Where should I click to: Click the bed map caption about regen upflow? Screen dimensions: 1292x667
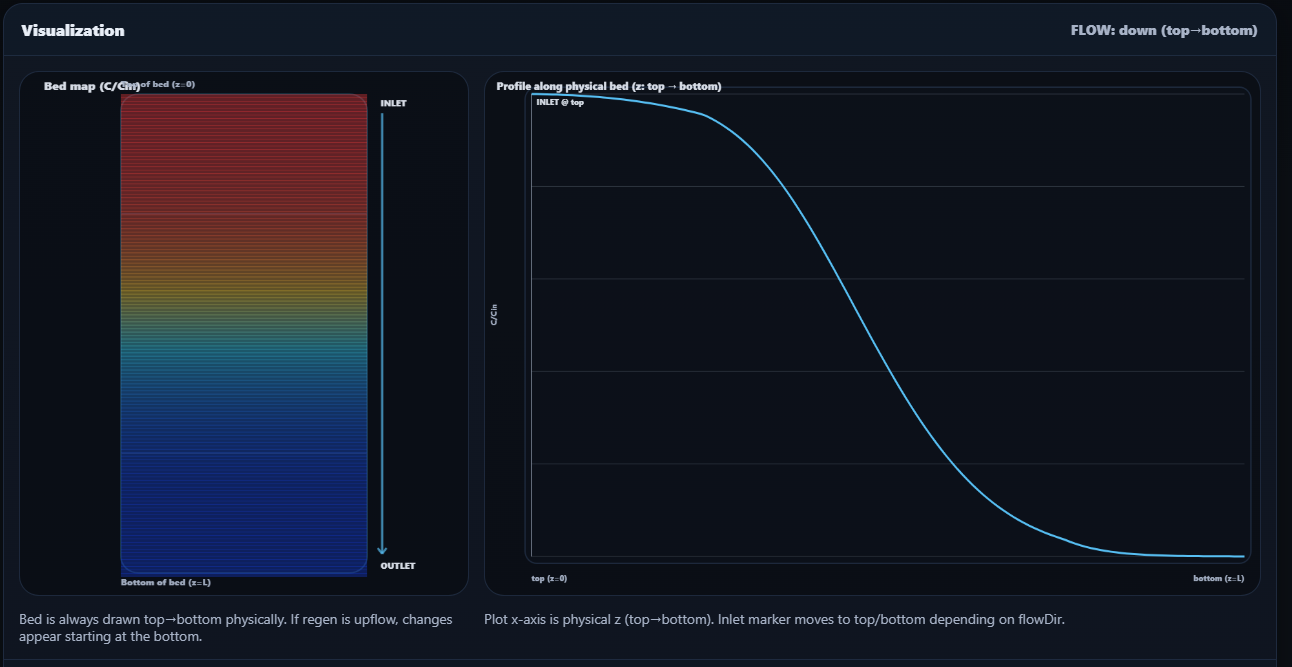coord(235,627)
